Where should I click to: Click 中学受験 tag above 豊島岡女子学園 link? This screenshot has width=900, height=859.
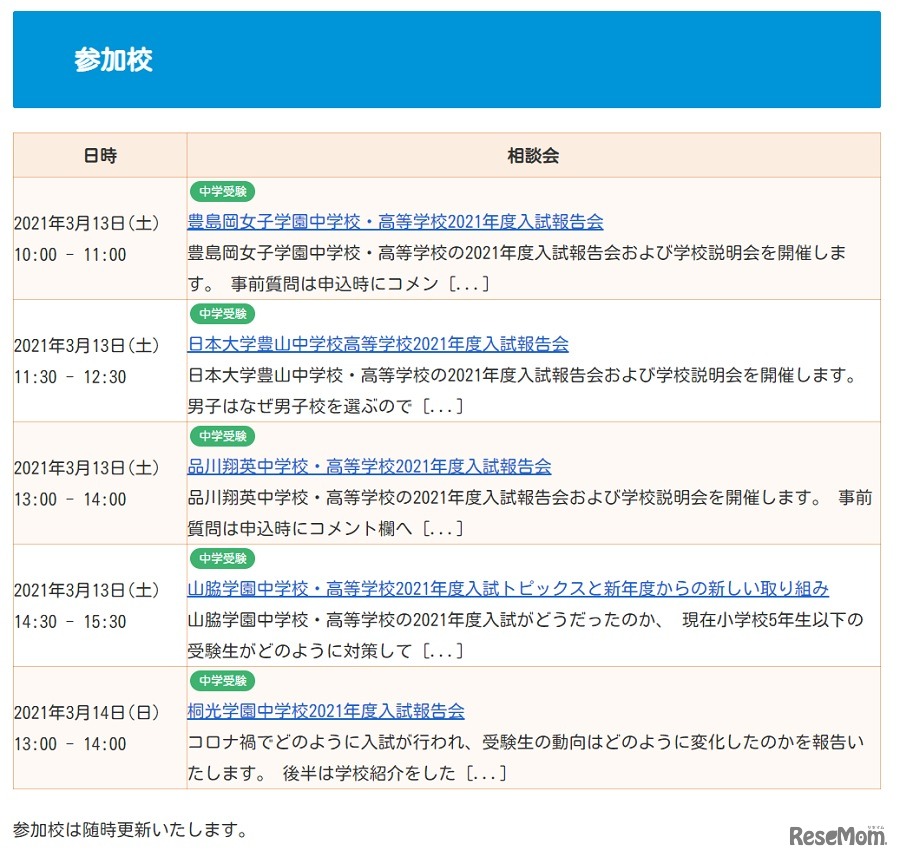(223, 192)
